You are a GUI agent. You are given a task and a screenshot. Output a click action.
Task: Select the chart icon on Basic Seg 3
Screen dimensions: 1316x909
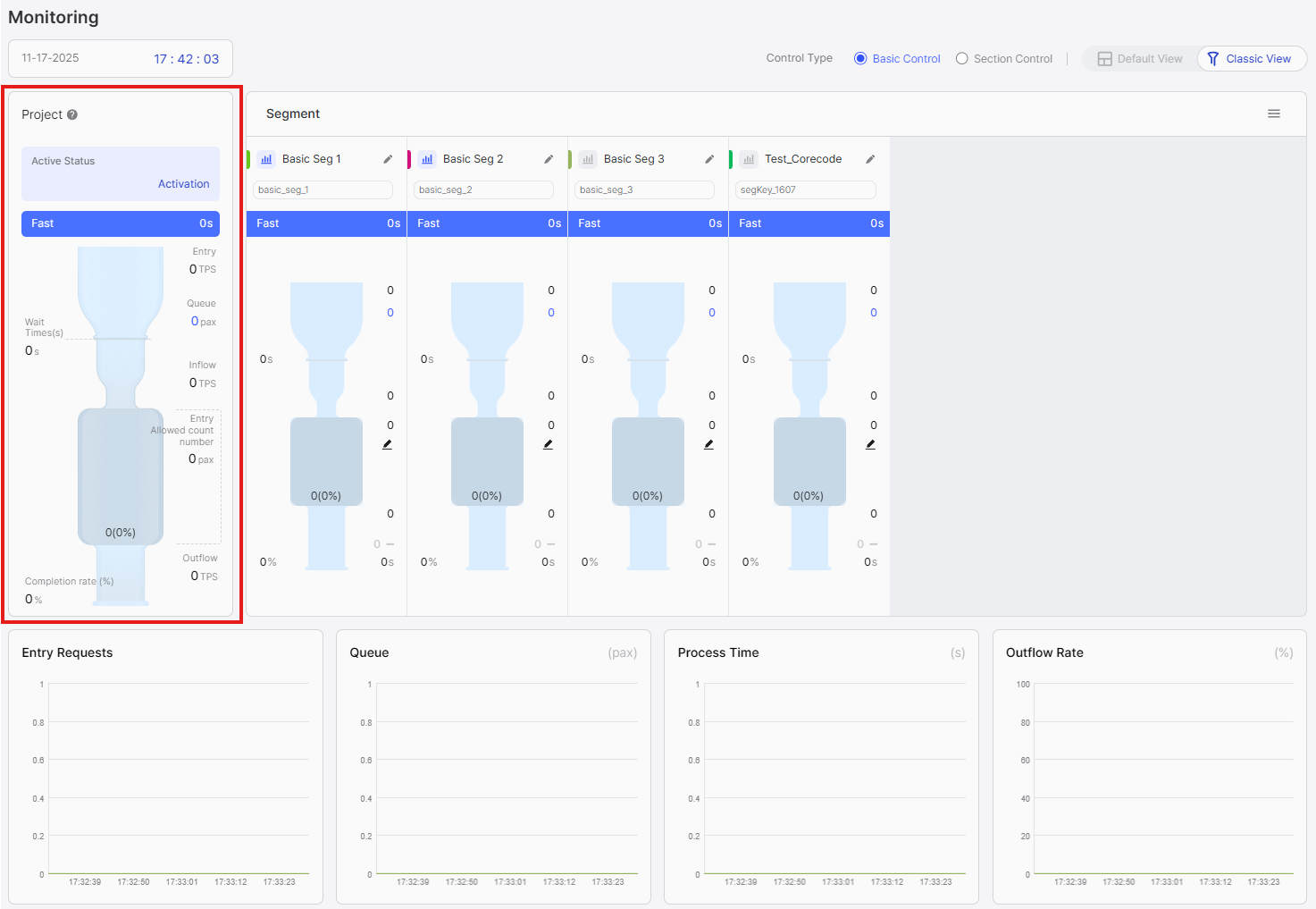point(587,158)
